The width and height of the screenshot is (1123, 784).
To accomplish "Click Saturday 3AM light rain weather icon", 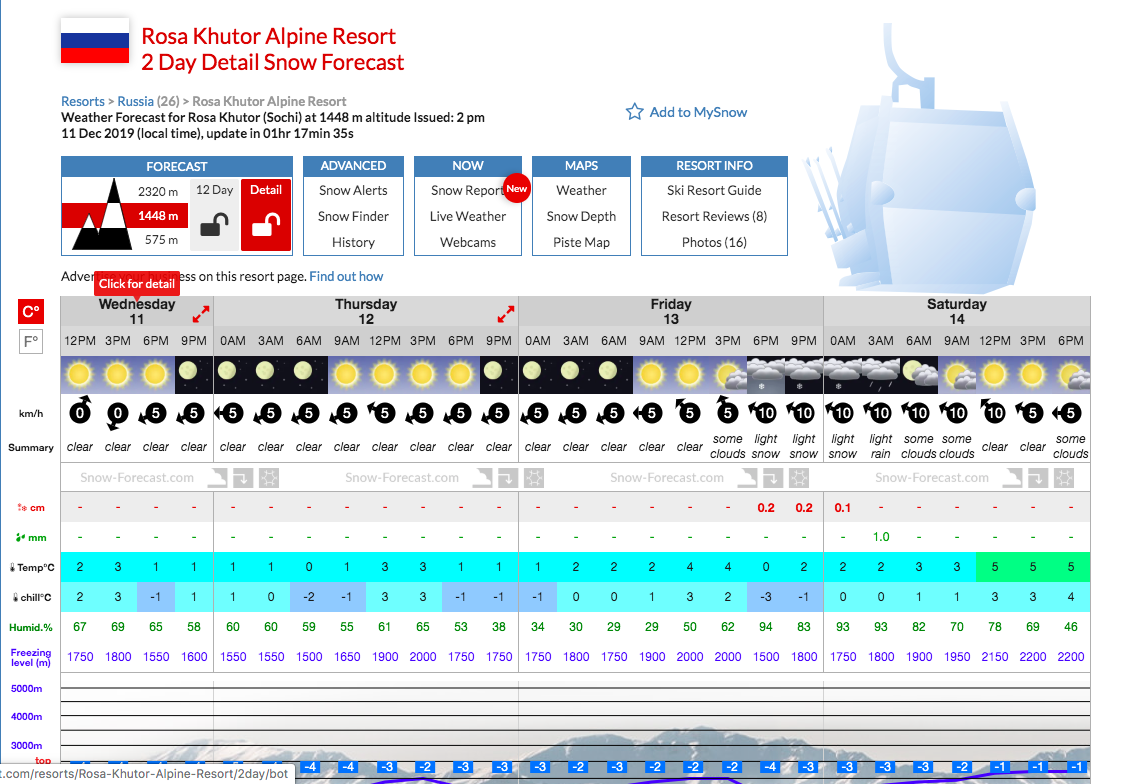I will 881,374.
